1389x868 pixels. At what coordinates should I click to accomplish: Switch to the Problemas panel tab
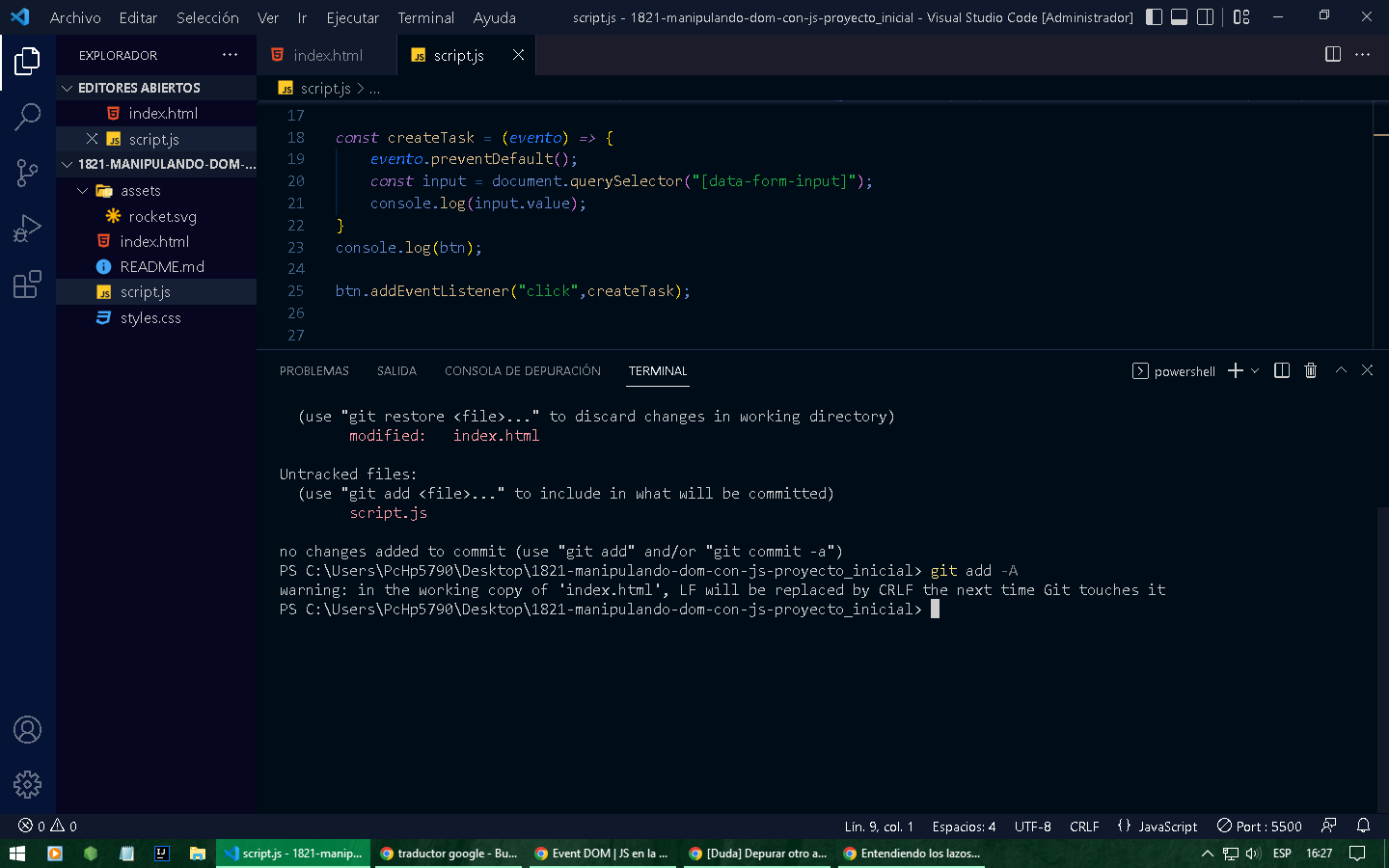click(314, 371)
